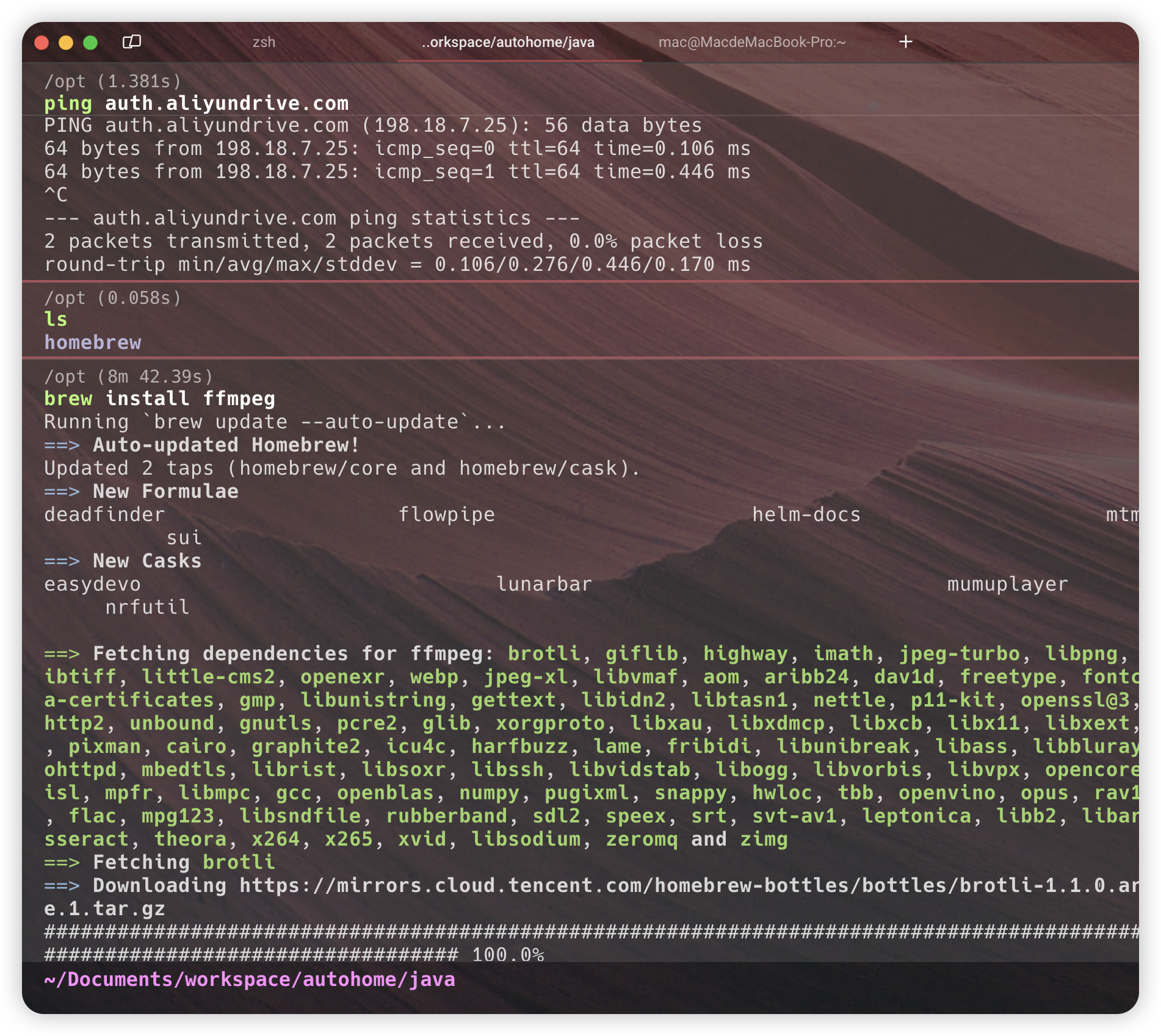Click the '2 packets transmitted' statistics line

pyautogui.click(x=403, y=241)
